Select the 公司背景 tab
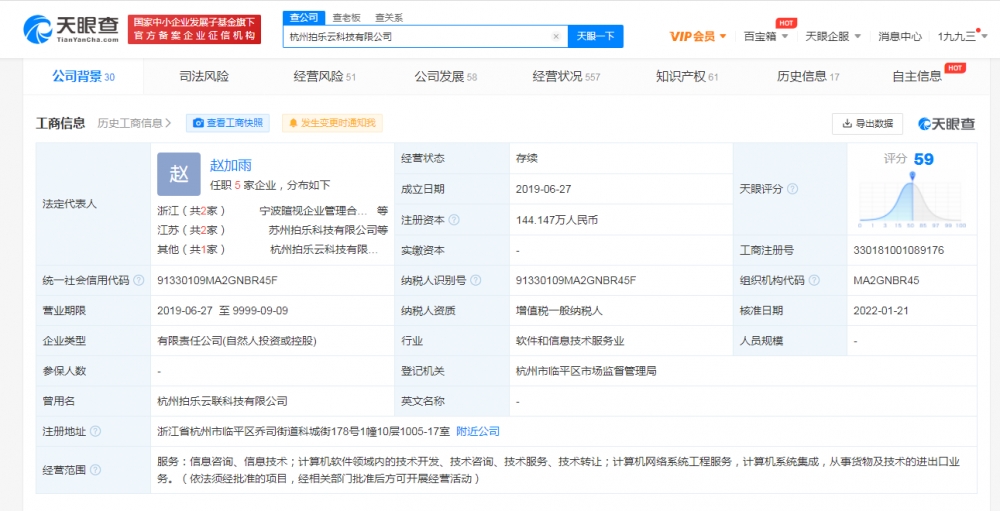This screenshot has height=511, width=1000. point(83,77)
